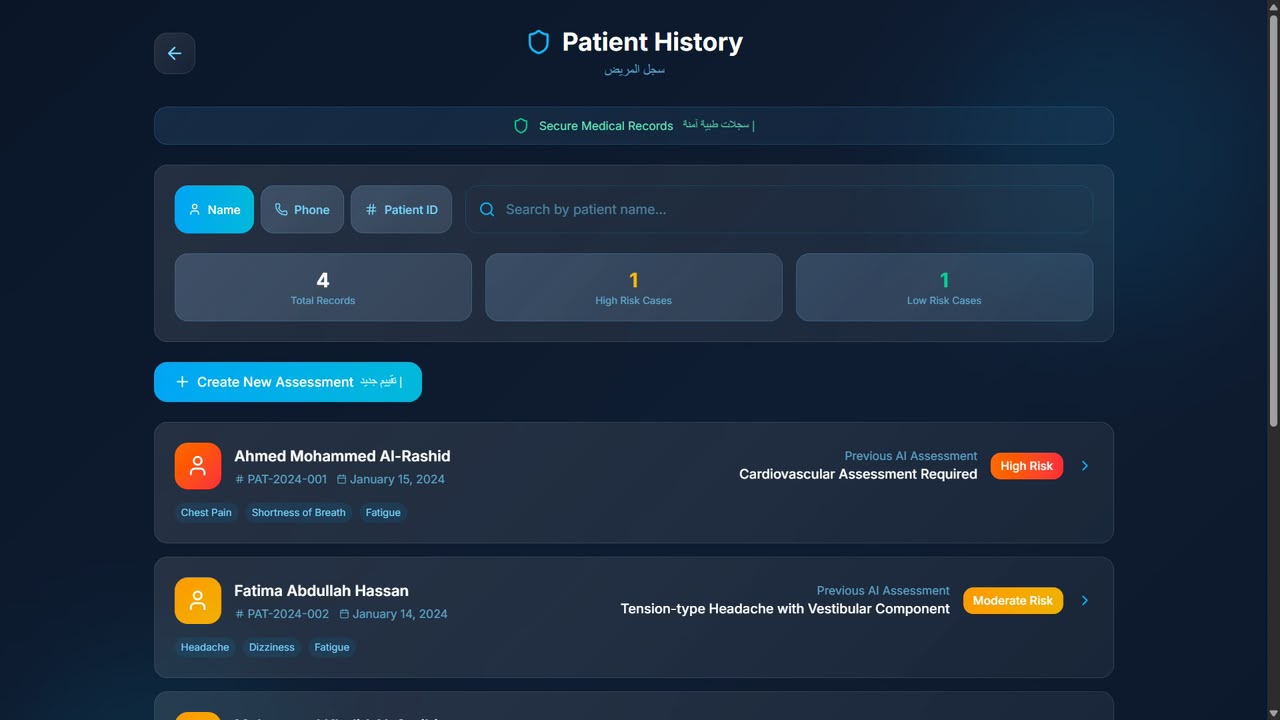Click scrollbar down arrow at bottom
Viewport: 1280px width, 720px height.
tap(1273, 712)
